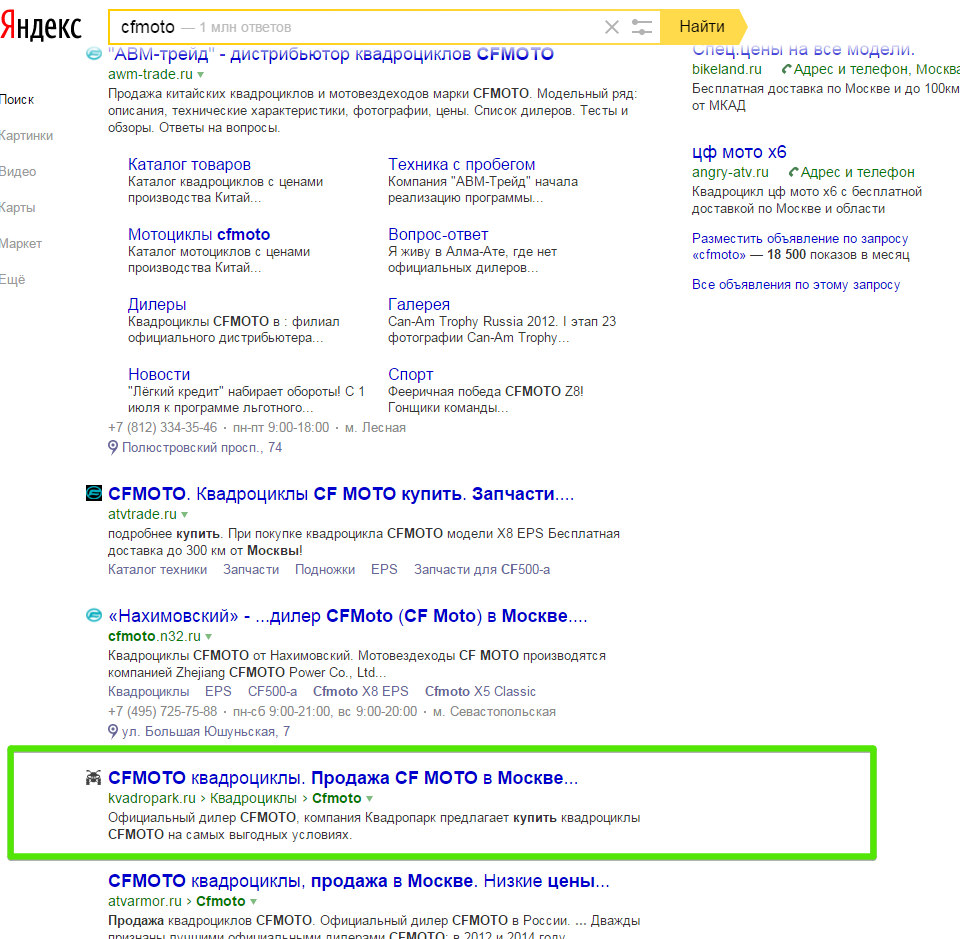The image size is (960, 939).
Task: Click phone icon in angry-atv.ru ad
Action: 794,172
